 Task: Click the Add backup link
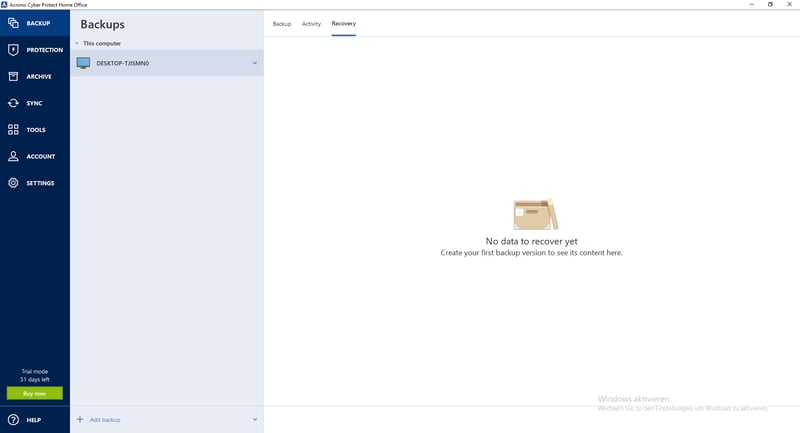click(x=105, y=420)
